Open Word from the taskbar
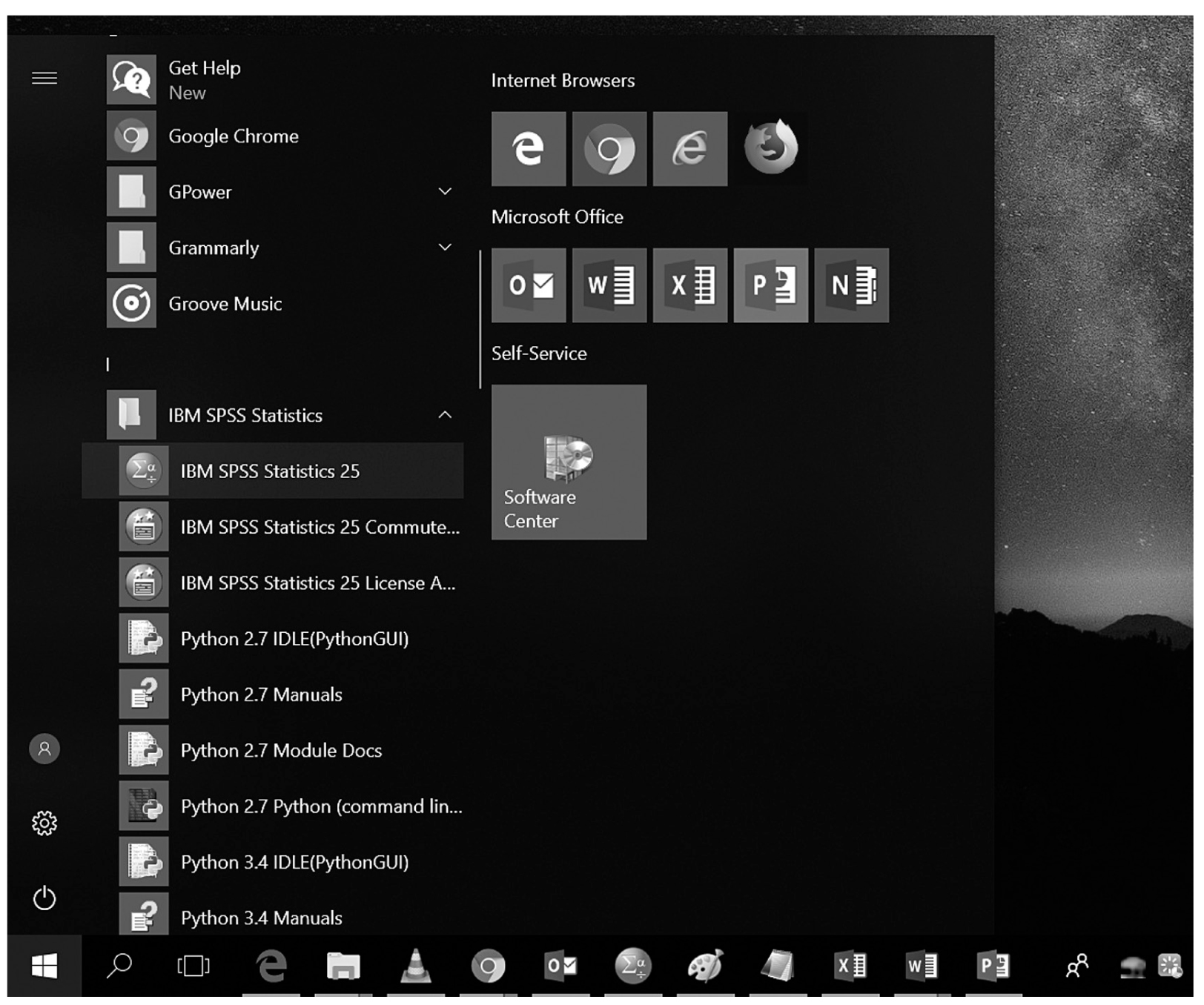The height and width of the screenshot is (1005, 1204). coord(922,966)
